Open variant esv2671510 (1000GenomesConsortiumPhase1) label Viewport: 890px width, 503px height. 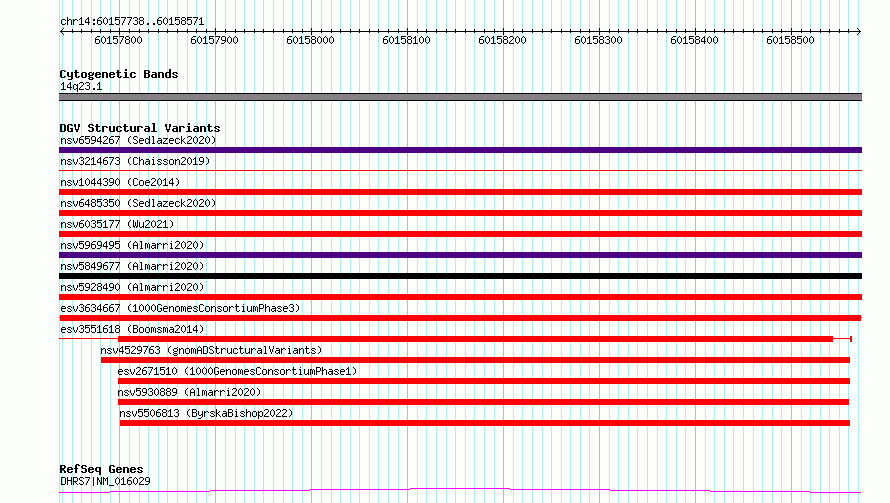[x=237, y=371]
